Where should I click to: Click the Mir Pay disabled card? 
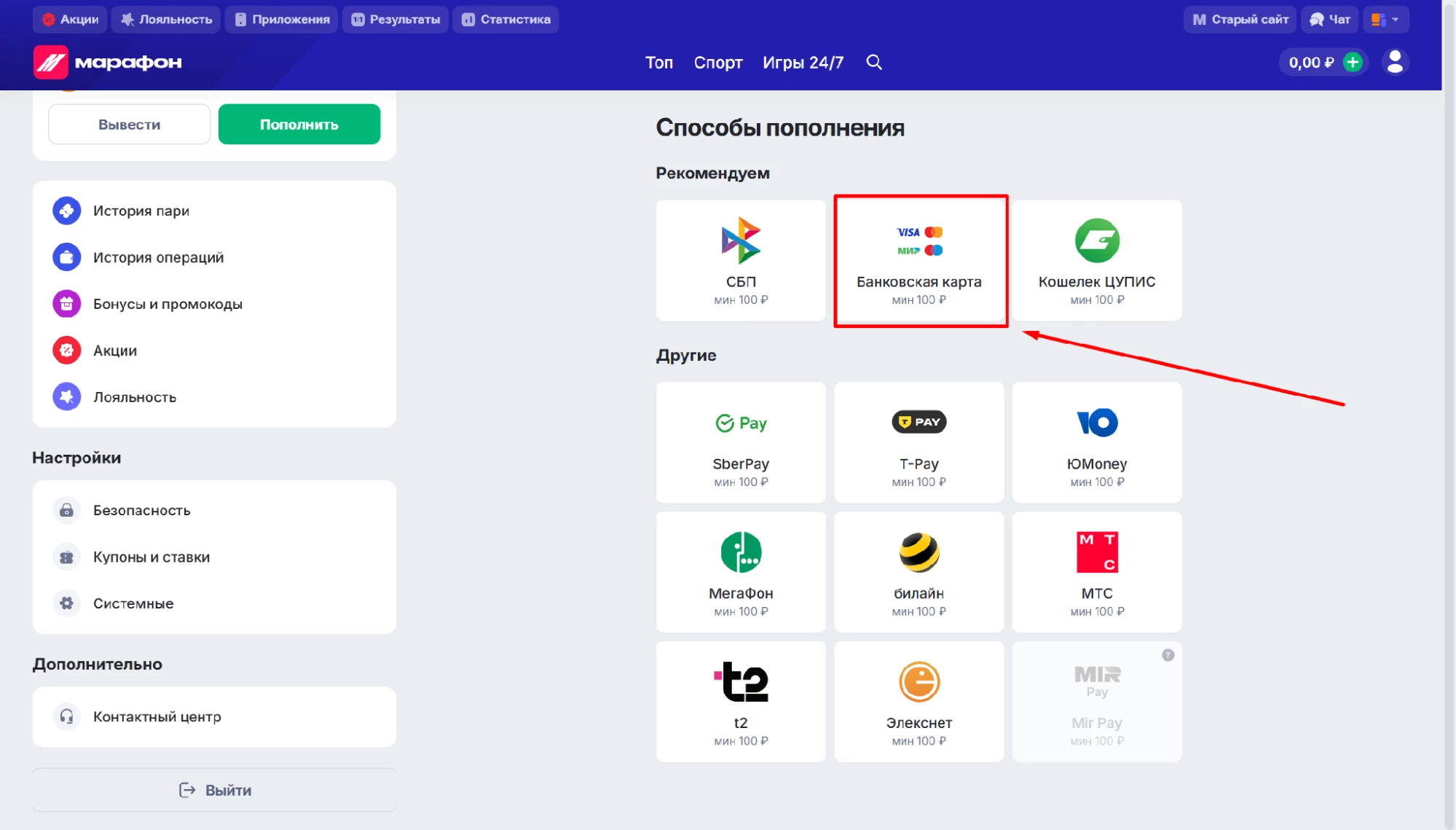tap(1097, 702)
